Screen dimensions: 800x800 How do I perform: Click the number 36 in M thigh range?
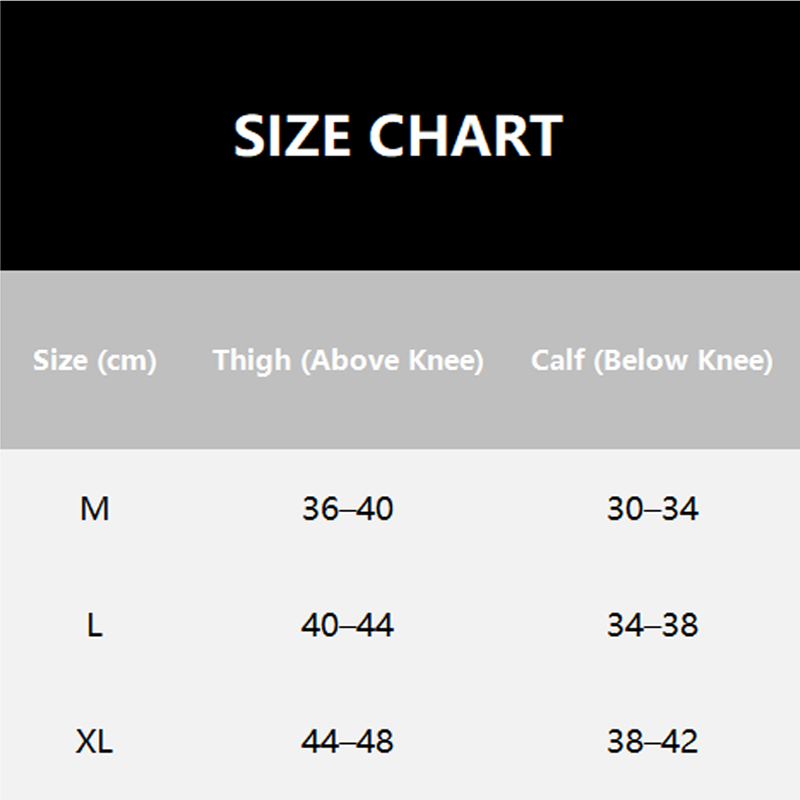click(320, 509)
